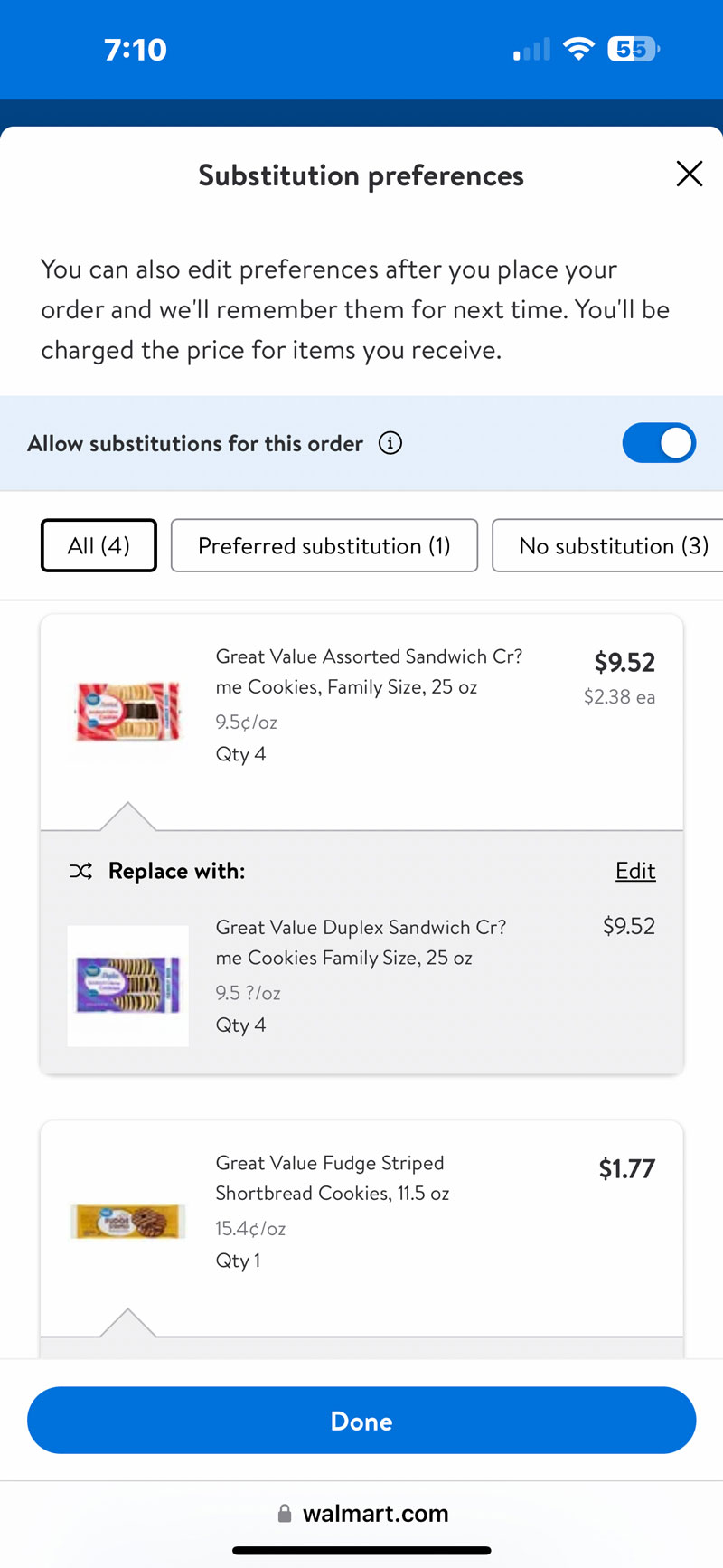
Task: Tap the info icon beside Allow substitutions
Action: coord(390,443)
